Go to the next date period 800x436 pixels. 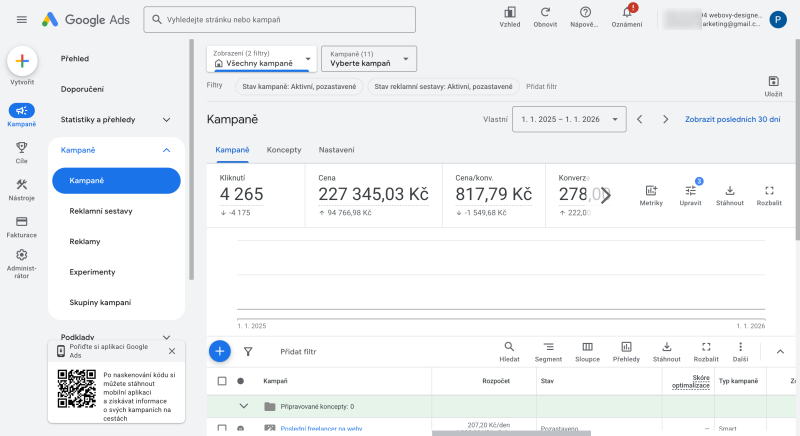coord(665,119)
